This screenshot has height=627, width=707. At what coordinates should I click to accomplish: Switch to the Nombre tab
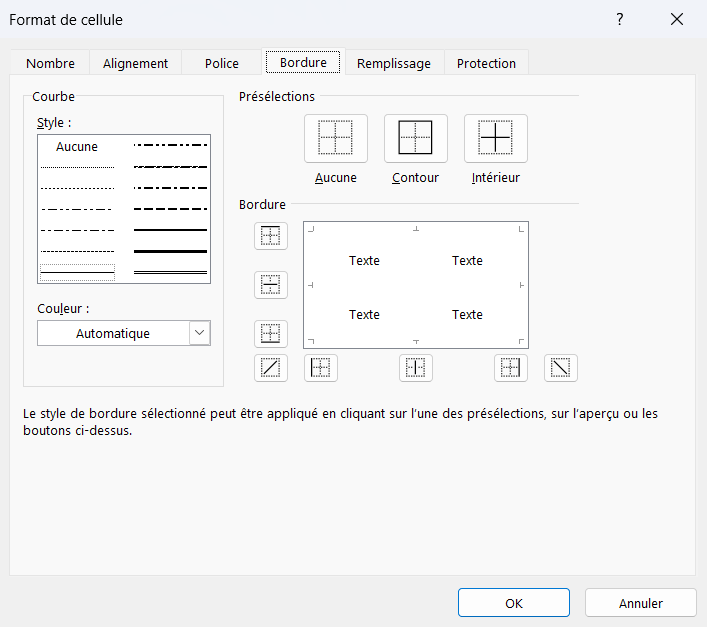(x=50, y=63)
